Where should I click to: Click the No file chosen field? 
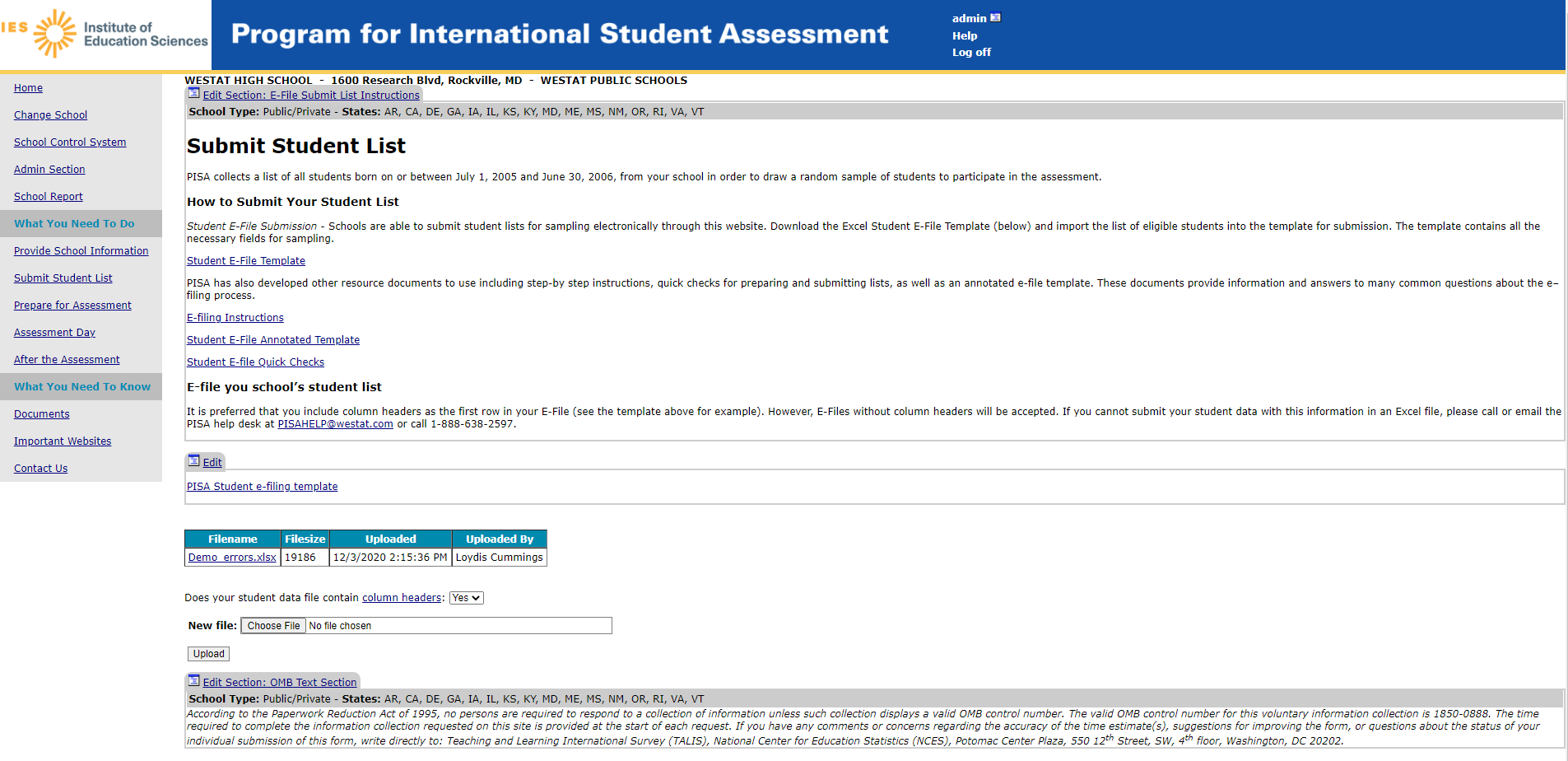(x=458, y=626)
